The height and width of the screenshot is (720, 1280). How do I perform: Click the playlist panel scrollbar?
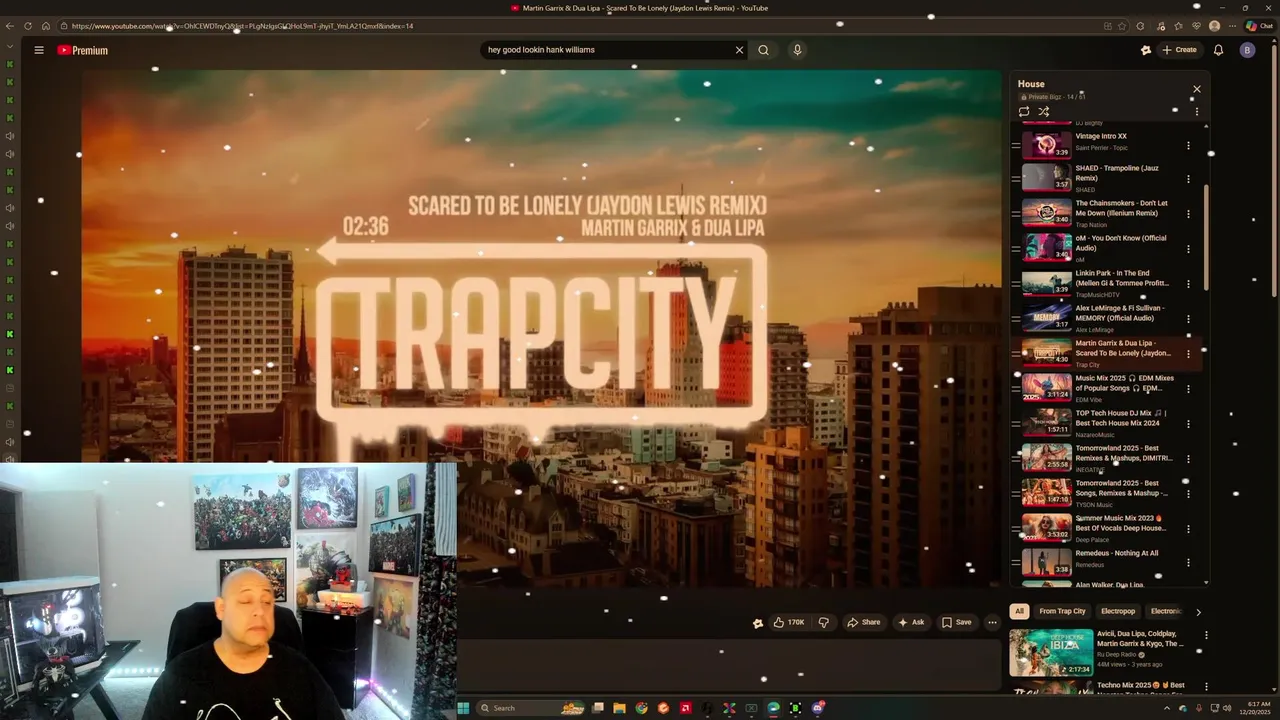pyautogui.click(x=1206, y=235)
